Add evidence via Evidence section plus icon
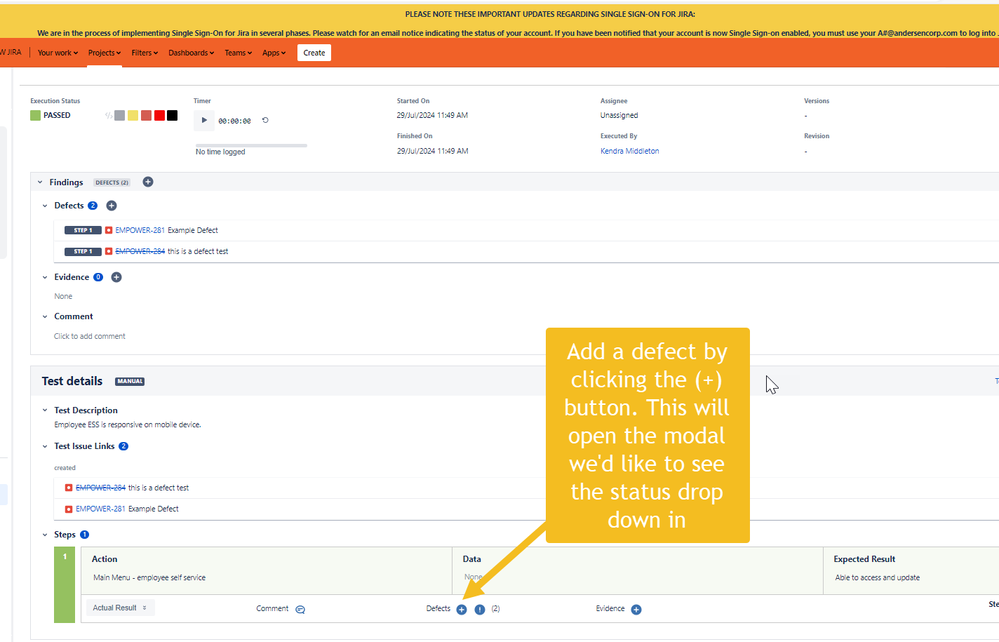This screenshot has height=642, width=999. tap(117, 277)
